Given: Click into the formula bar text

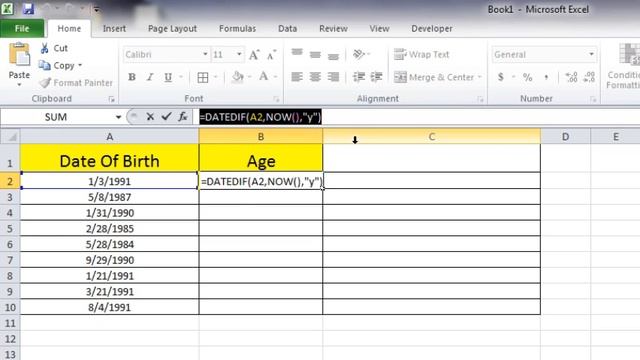Looking at the screenshot, I should tap(260, 117).
